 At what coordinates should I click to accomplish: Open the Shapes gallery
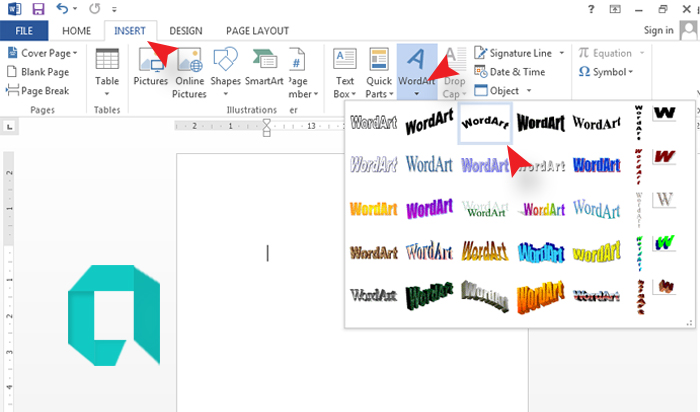point(225,72)
